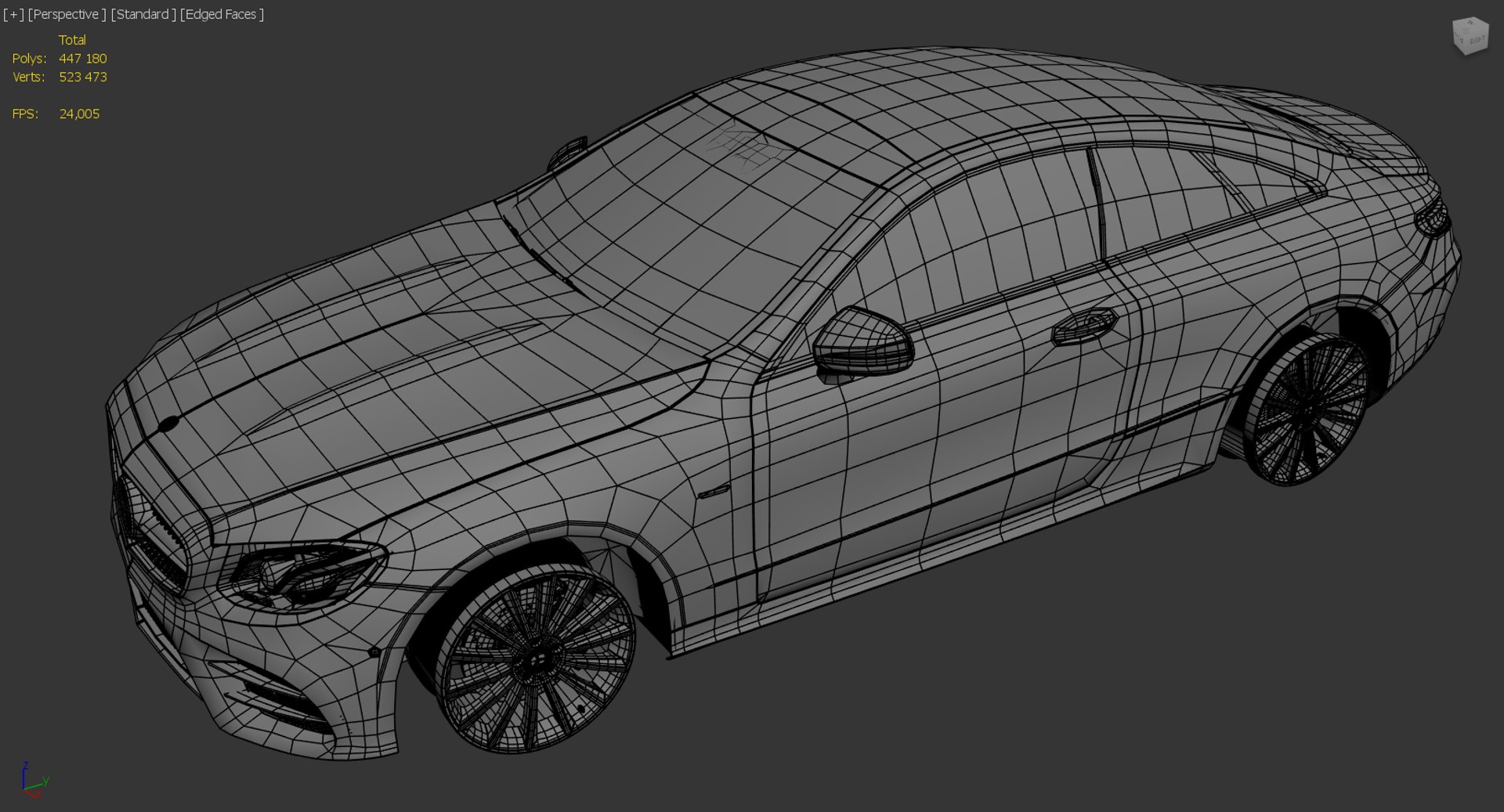Select the front door handle
The width and height of the screenshot is (1504, 812).
tap(1084, 326)
